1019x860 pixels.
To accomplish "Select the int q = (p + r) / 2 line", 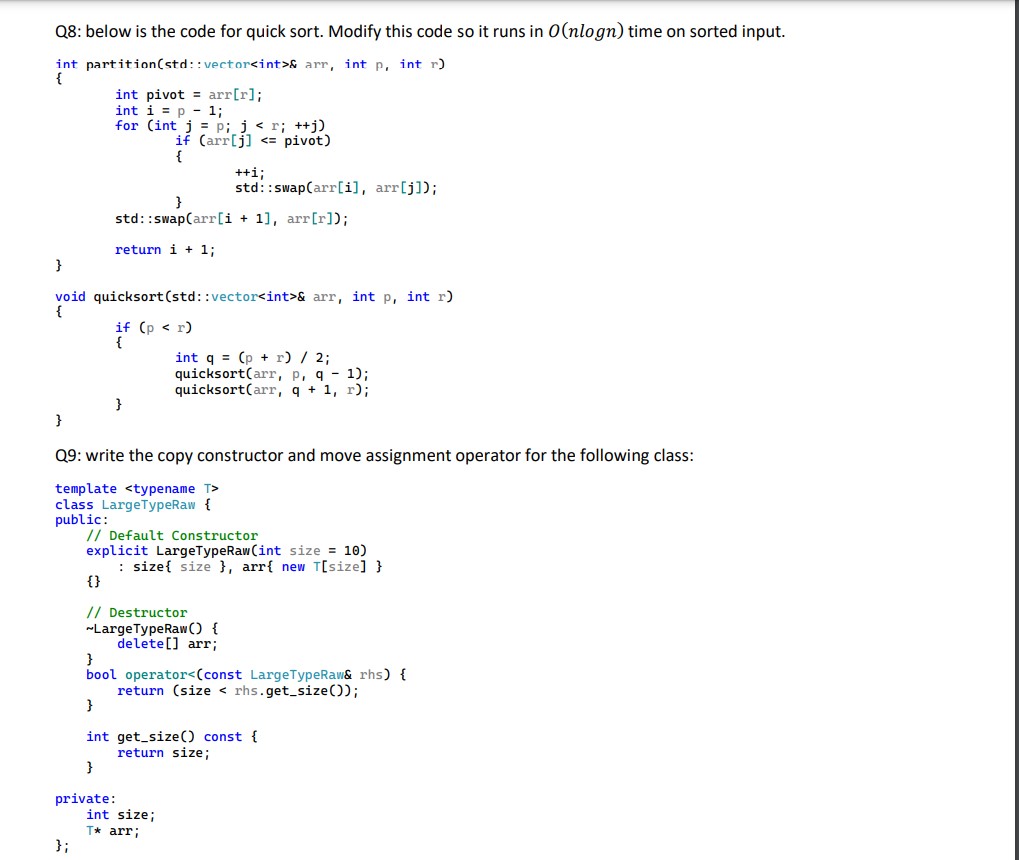I will click(252, 357).
